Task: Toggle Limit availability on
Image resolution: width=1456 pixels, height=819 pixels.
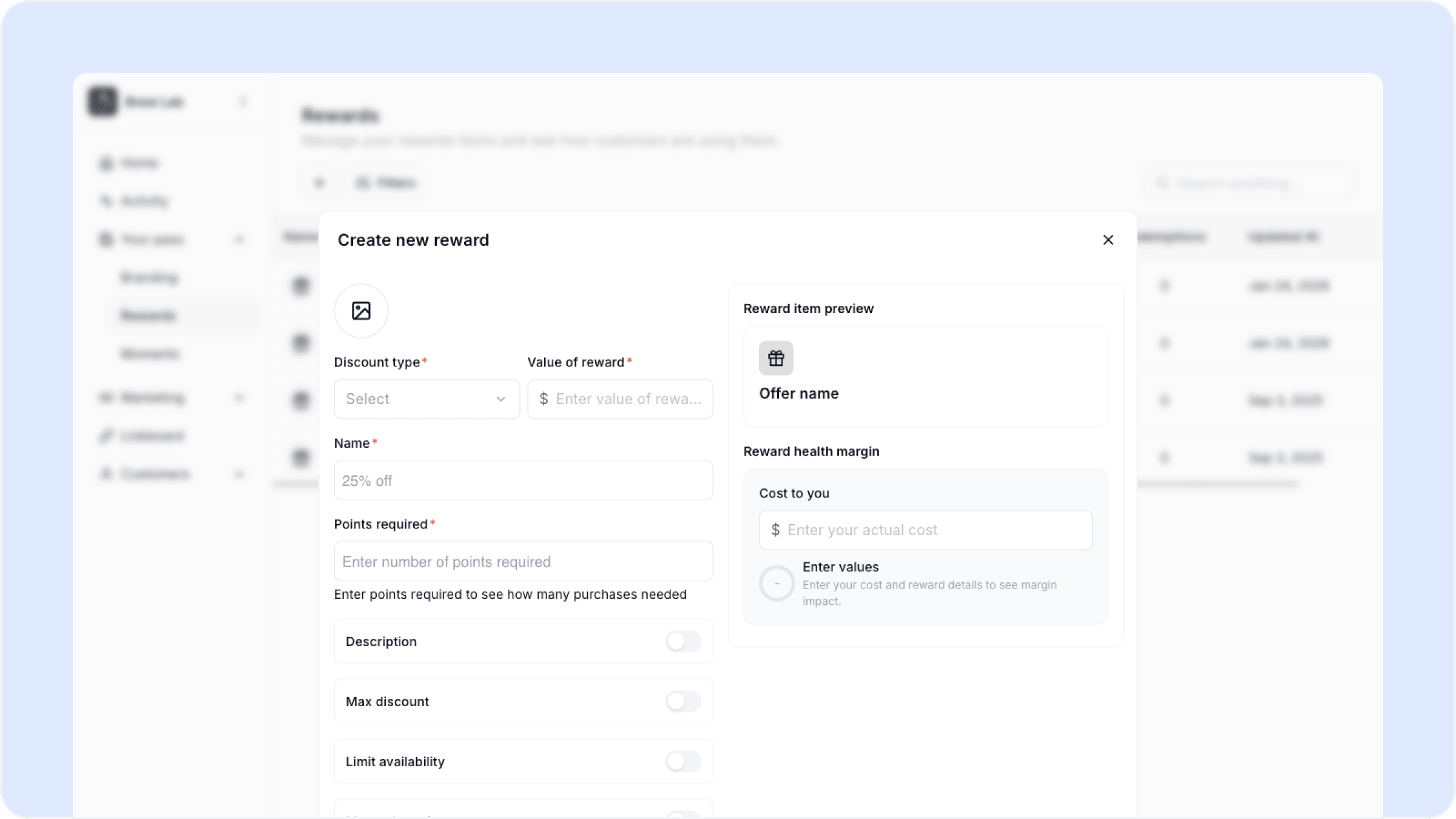Action: click(683, 761)
